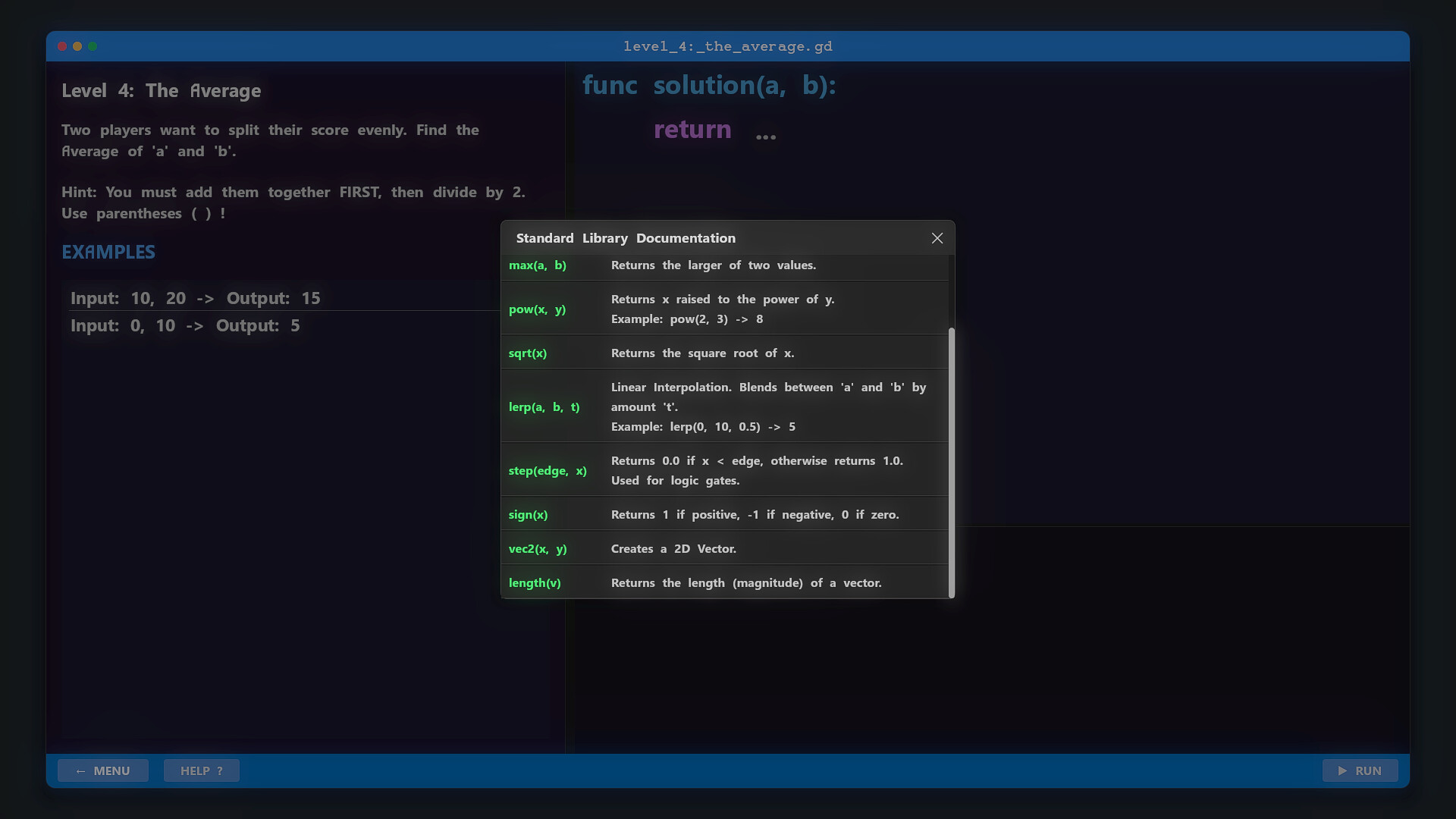
Task: Click the green zoom traffic-light button
Action: (x=93, y=46)
